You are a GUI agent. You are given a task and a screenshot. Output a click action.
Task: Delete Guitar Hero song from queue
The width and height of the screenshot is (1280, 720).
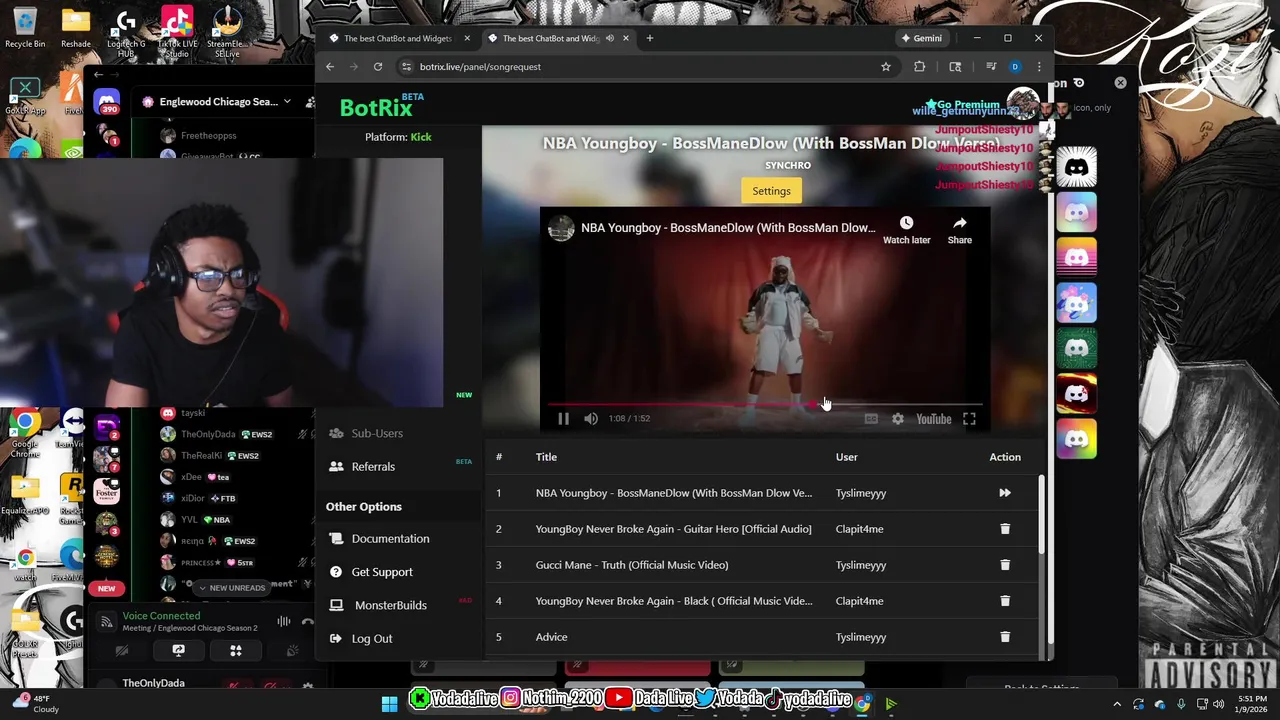tap(1005, 529)
